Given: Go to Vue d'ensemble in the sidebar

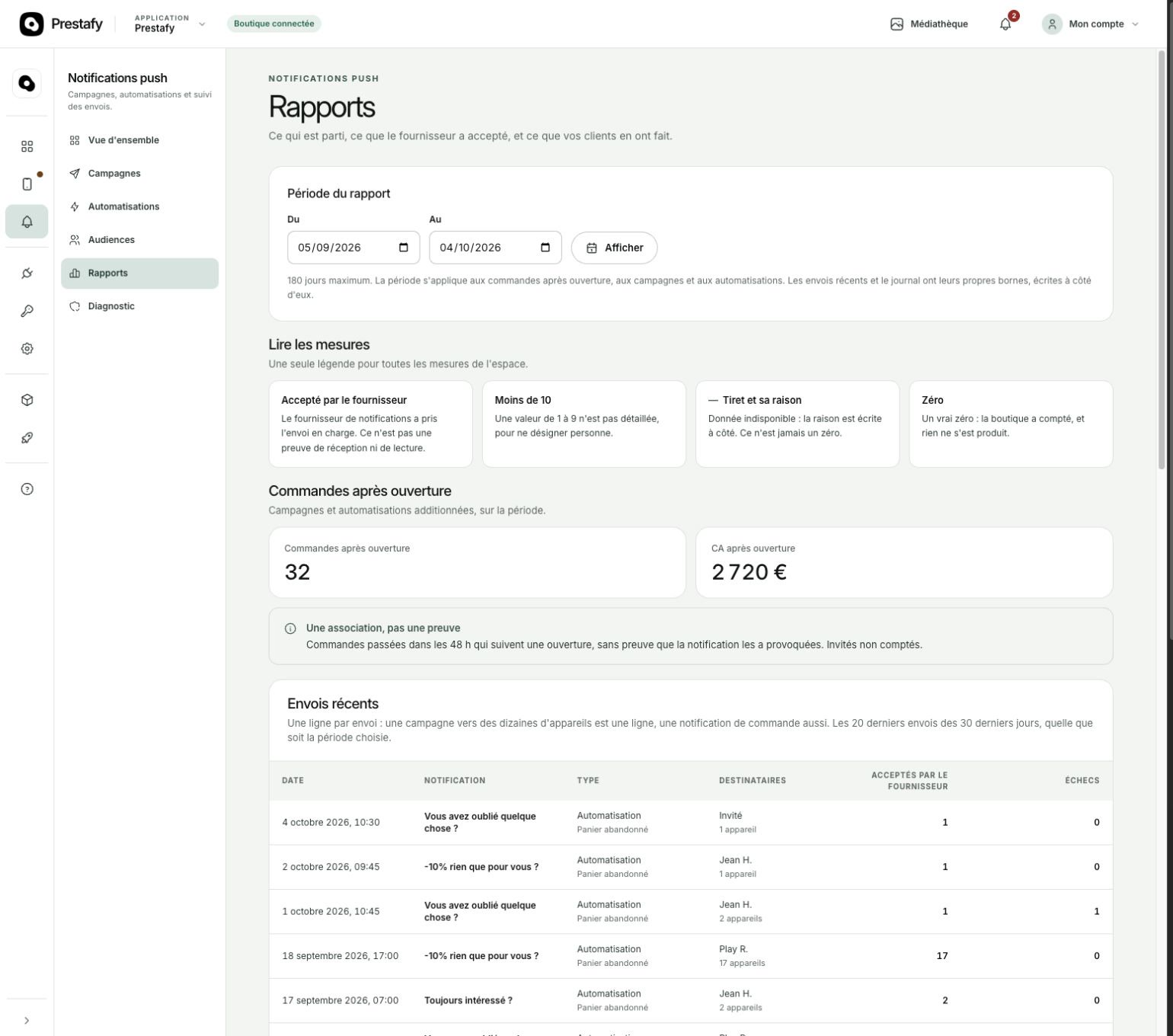Looking at the screenshot, I should [139, 140].
